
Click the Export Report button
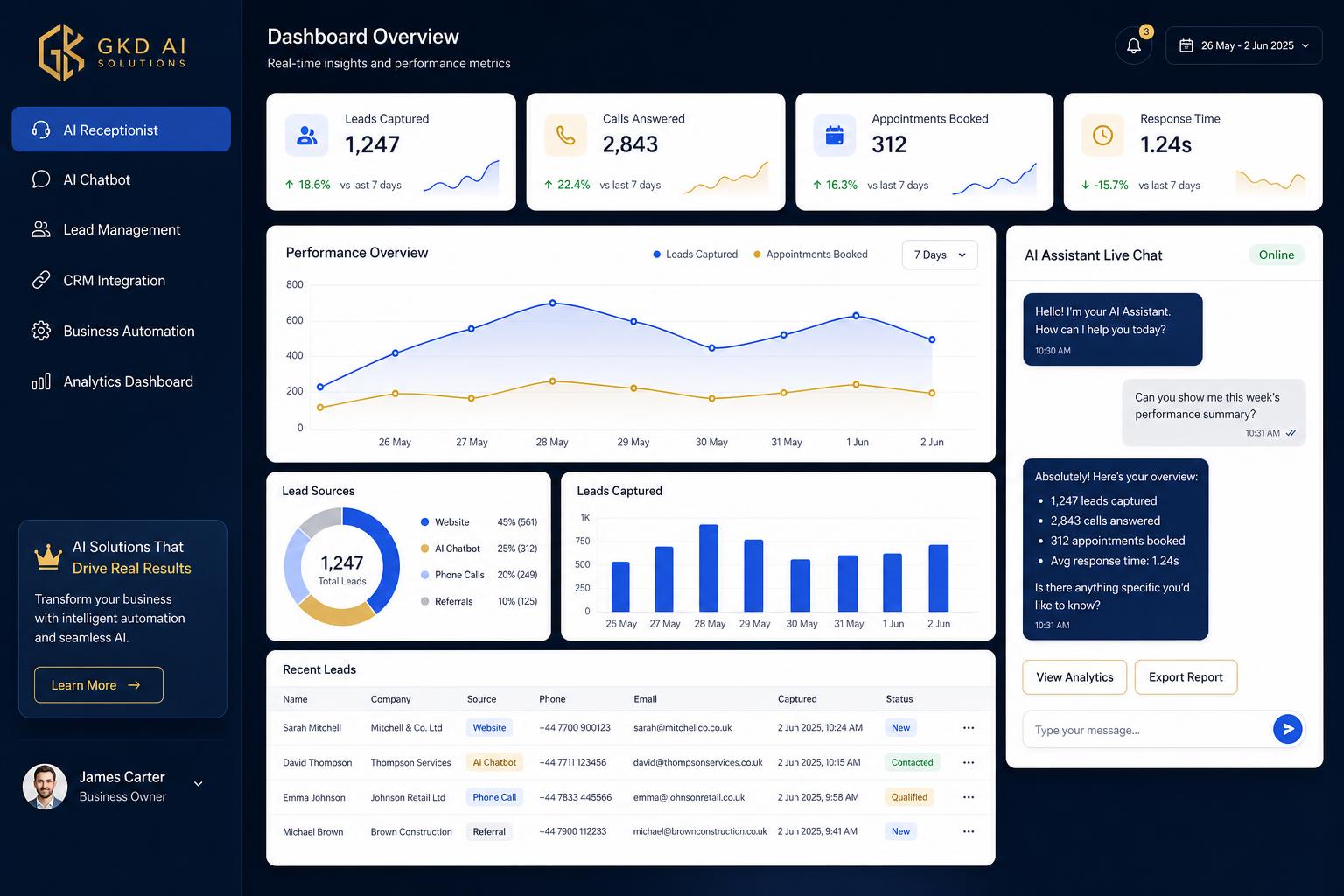[1186, 677]
